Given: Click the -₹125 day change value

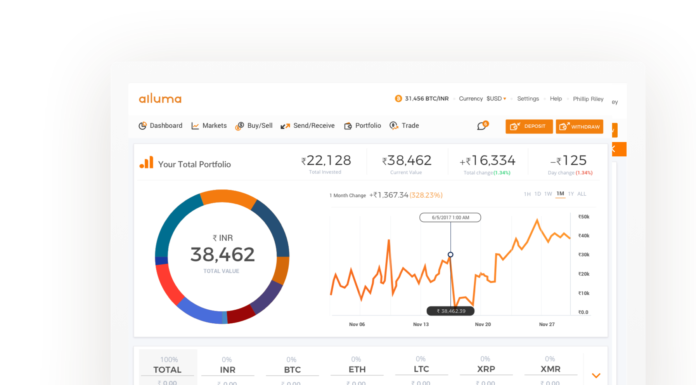Looking at the screenshot, I should tap(569, 160).
